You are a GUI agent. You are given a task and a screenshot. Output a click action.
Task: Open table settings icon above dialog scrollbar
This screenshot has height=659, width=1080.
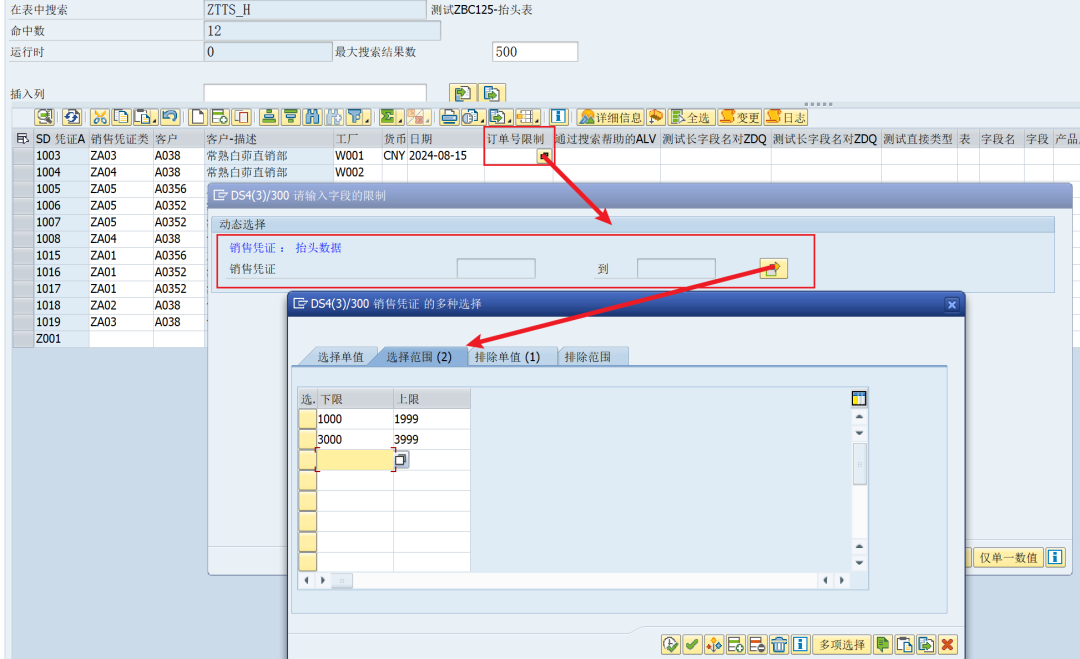pos(859,398)
